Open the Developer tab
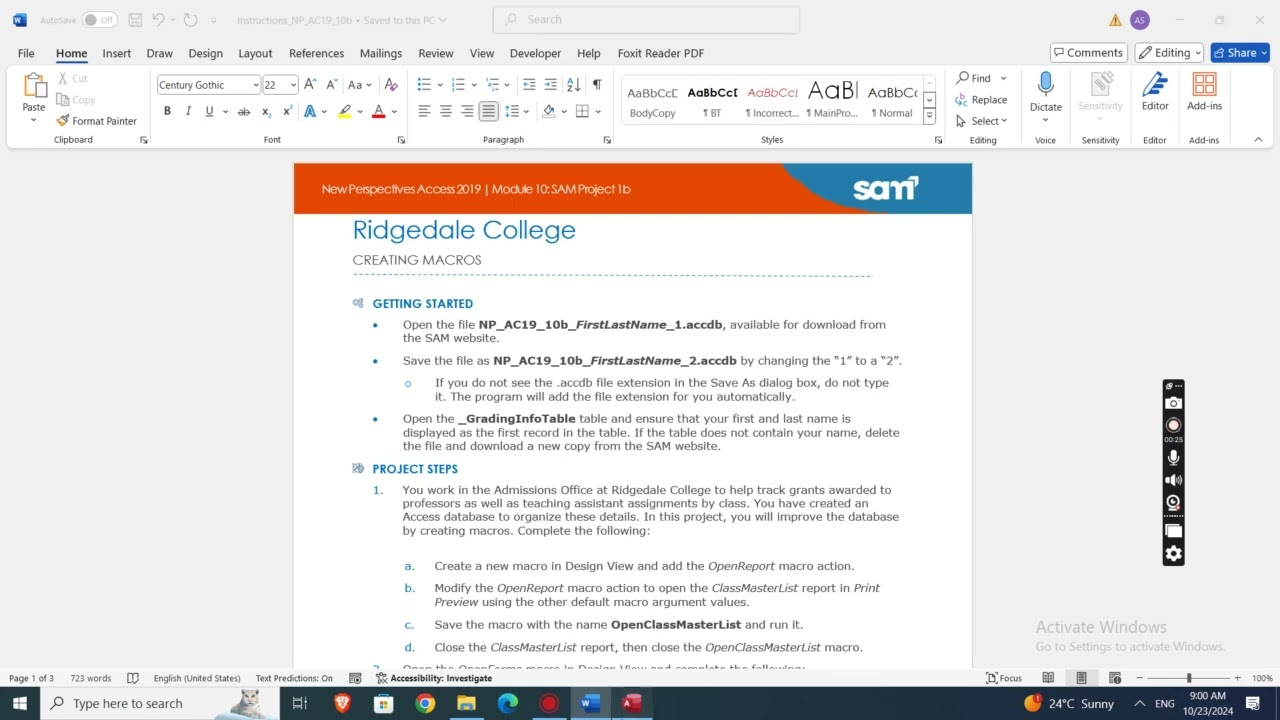Image resolution: width=1280 pixels, height=720 pixels. point(535,53)
